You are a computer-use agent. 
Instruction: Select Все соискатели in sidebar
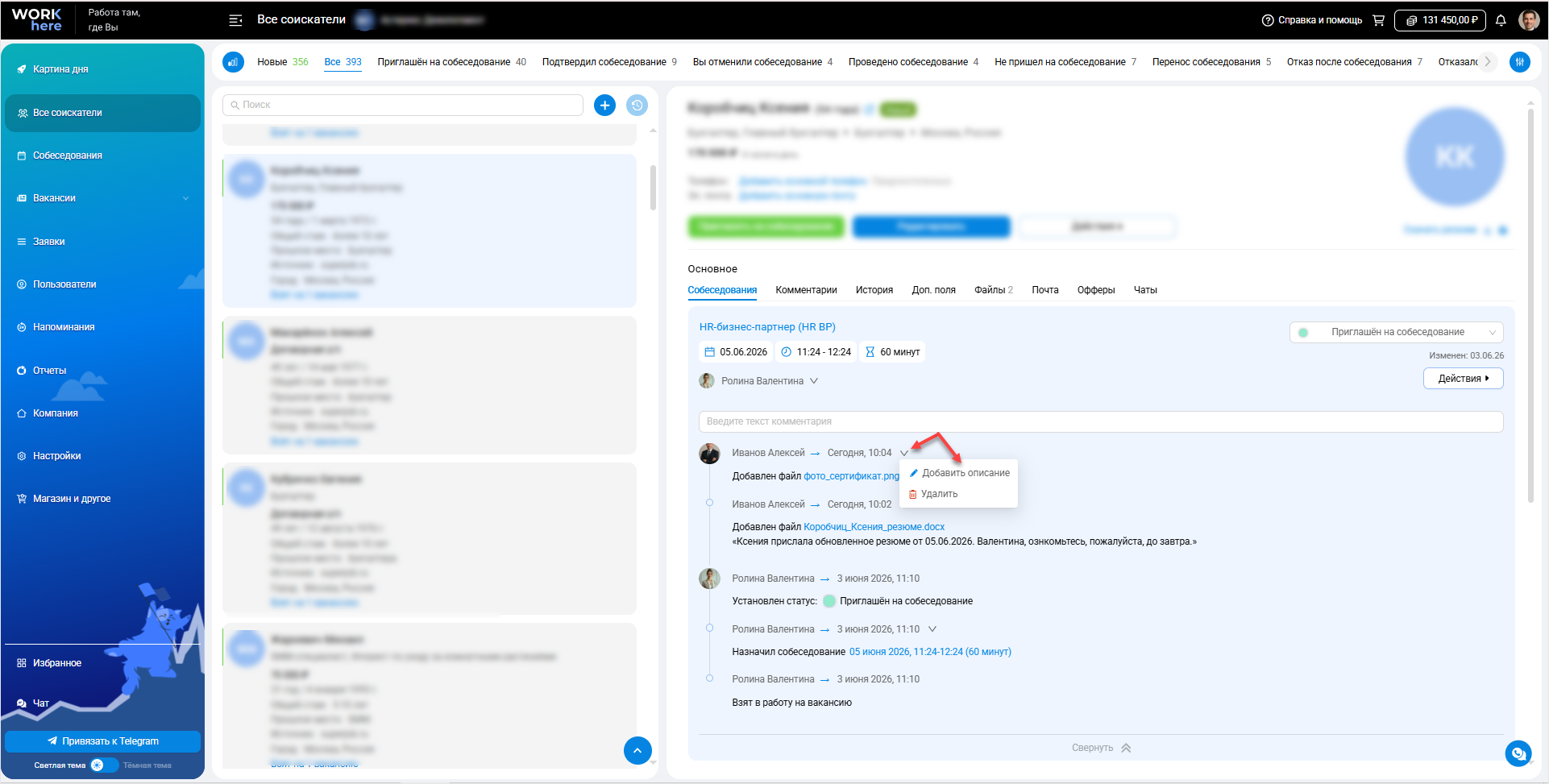click(x=102, y=113)
